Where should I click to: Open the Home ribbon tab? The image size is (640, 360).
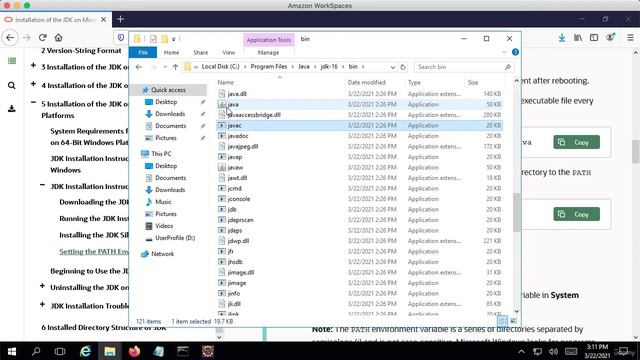point(171,53)
